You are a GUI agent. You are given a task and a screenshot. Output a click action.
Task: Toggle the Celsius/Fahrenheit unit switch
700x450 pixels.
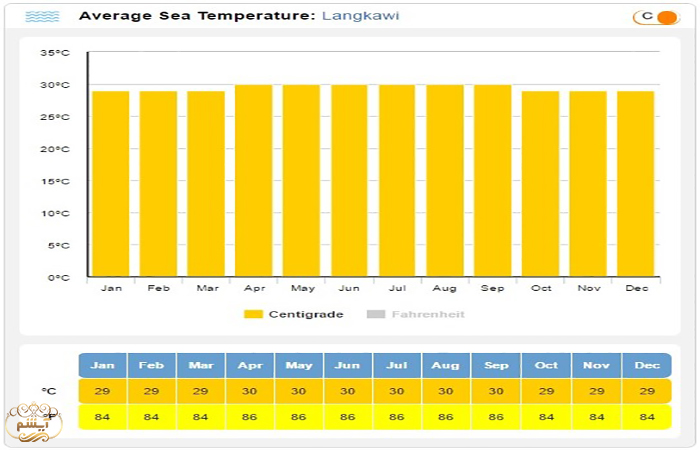(x=656, y=17)
